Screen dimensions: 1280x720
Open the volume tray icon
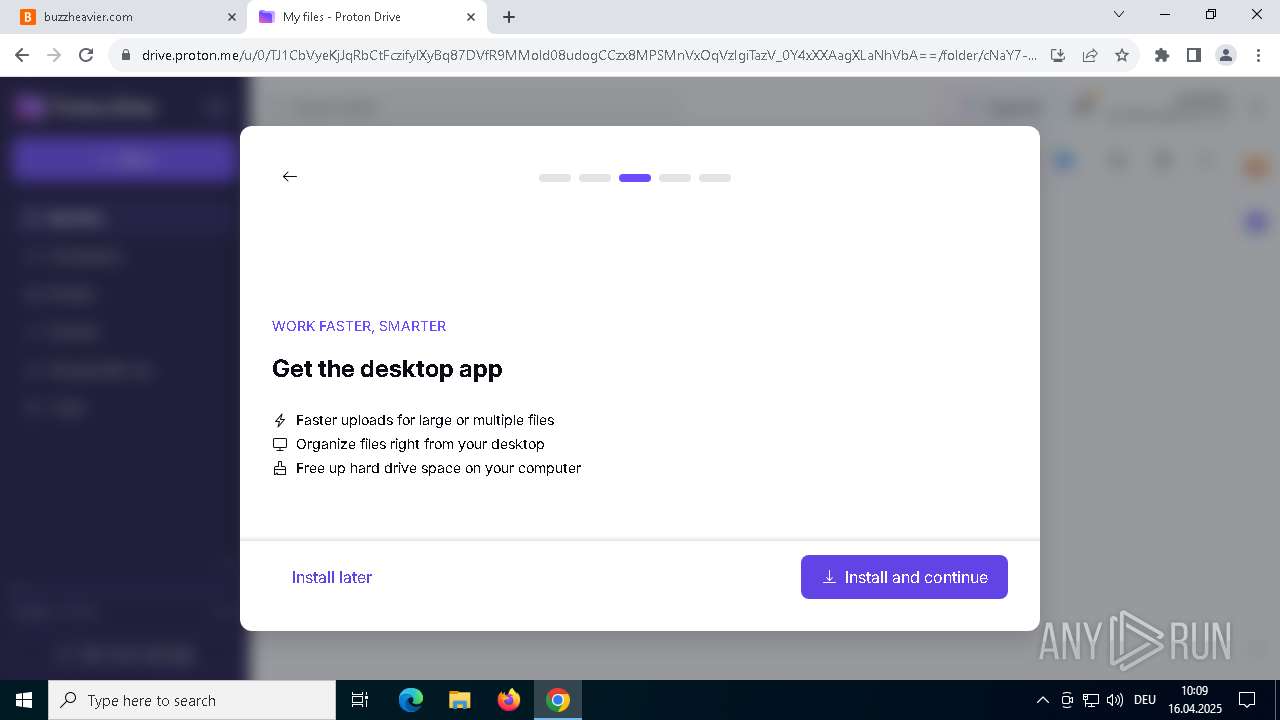pos(1115,700)
